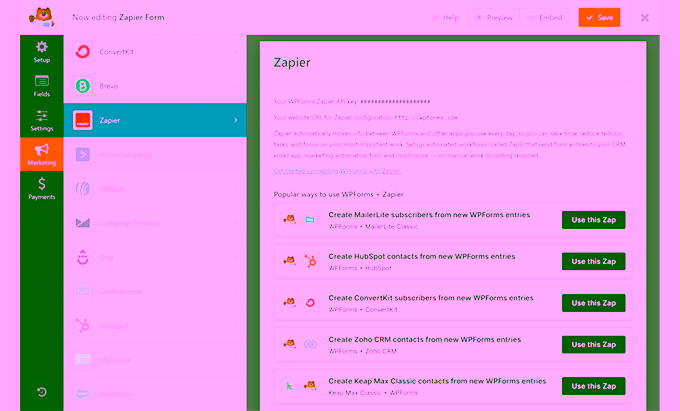Click the Campaign Monitor logo icon
680x411 pixels.
click(x=82, y=223)
